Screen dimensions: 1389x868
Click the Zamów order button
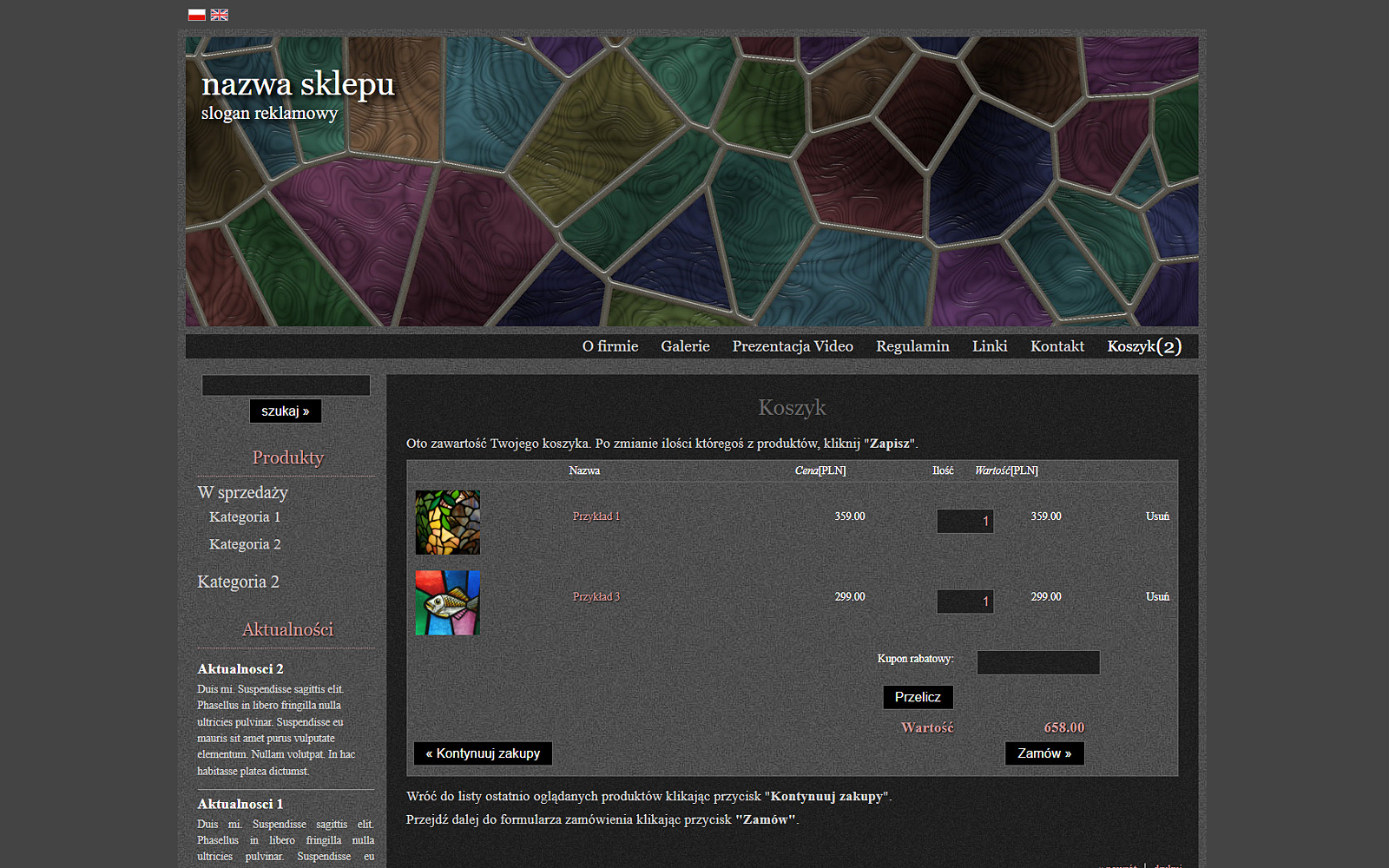(1043, 753)
